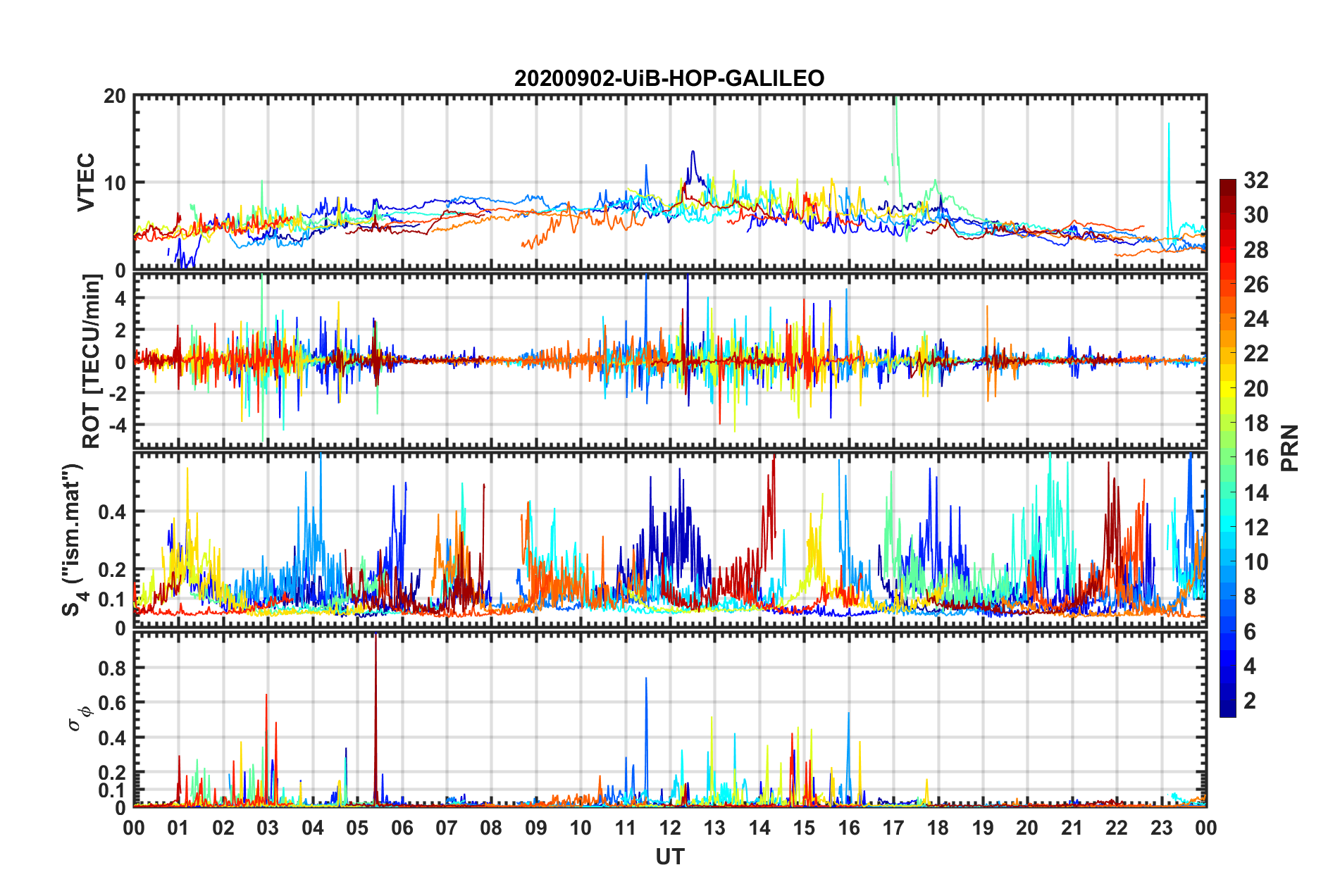Click the VTEC axis label
Viewport: 1340px width, 896px height.
point(86,182)
